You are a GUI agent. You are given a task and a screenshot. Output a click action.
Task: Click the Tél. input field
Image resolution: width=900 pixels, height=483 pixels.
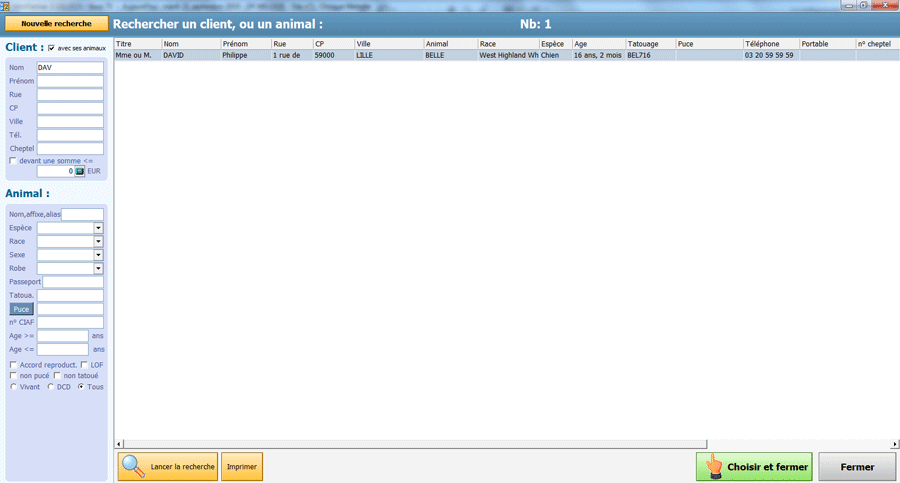(x=70, y=135)
